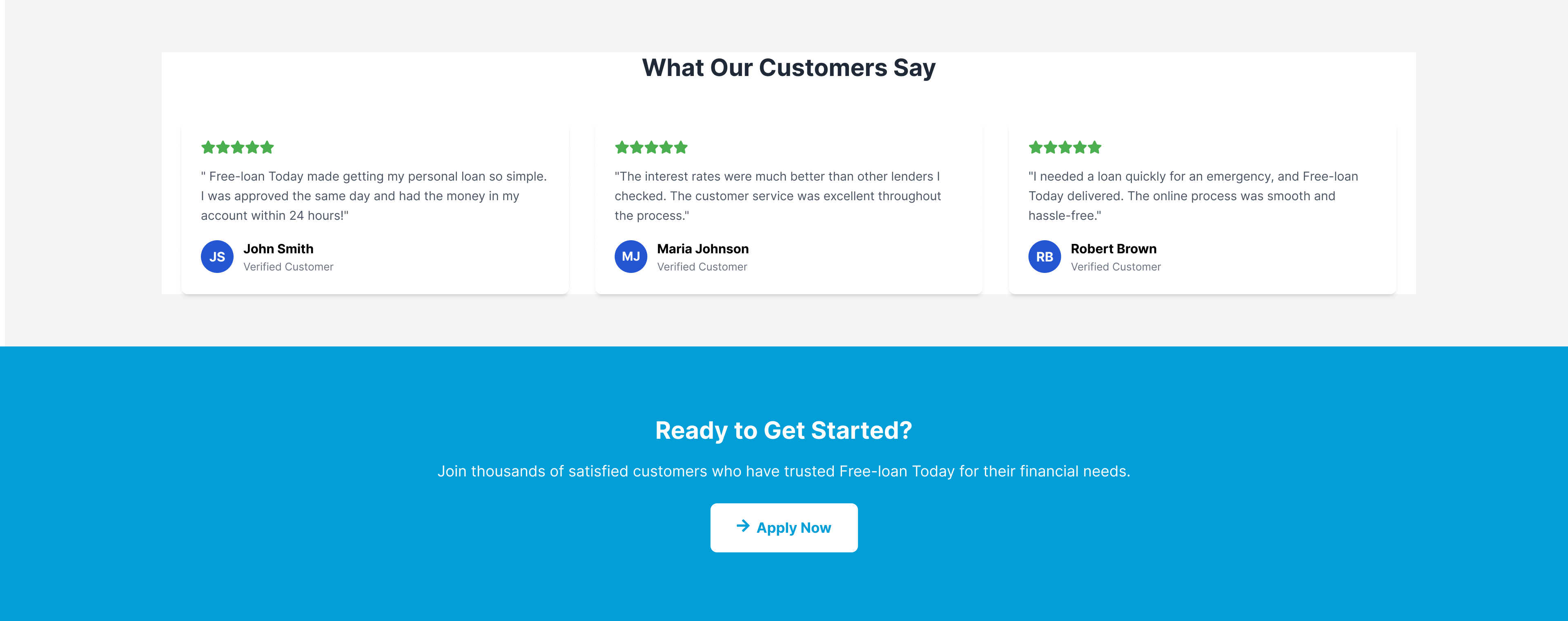Click the Ready to Get Started heading

(x=784, y=431)
